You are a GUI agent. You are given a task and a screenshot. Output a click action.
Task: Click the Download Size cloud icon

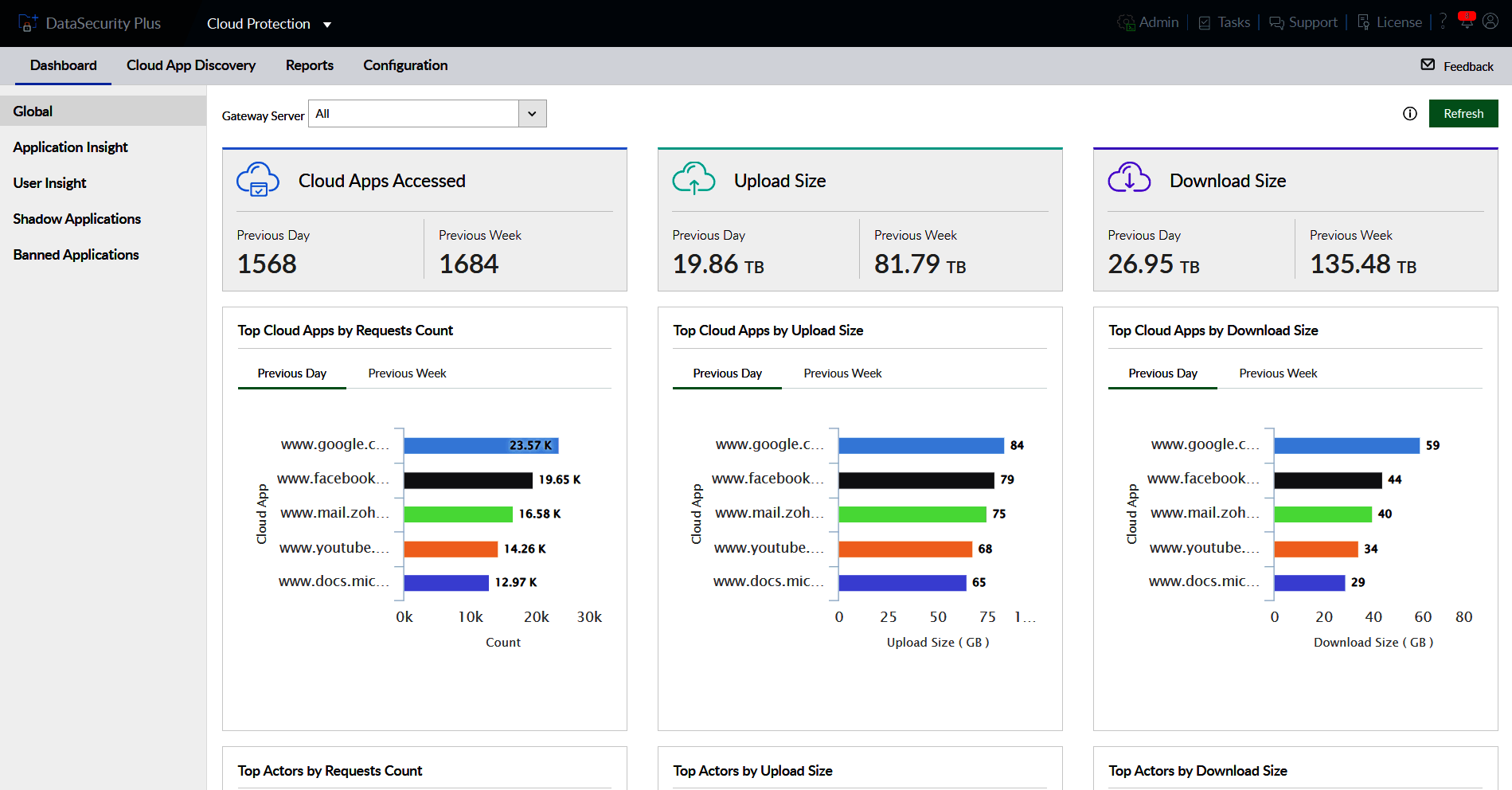coord(1129,178)
